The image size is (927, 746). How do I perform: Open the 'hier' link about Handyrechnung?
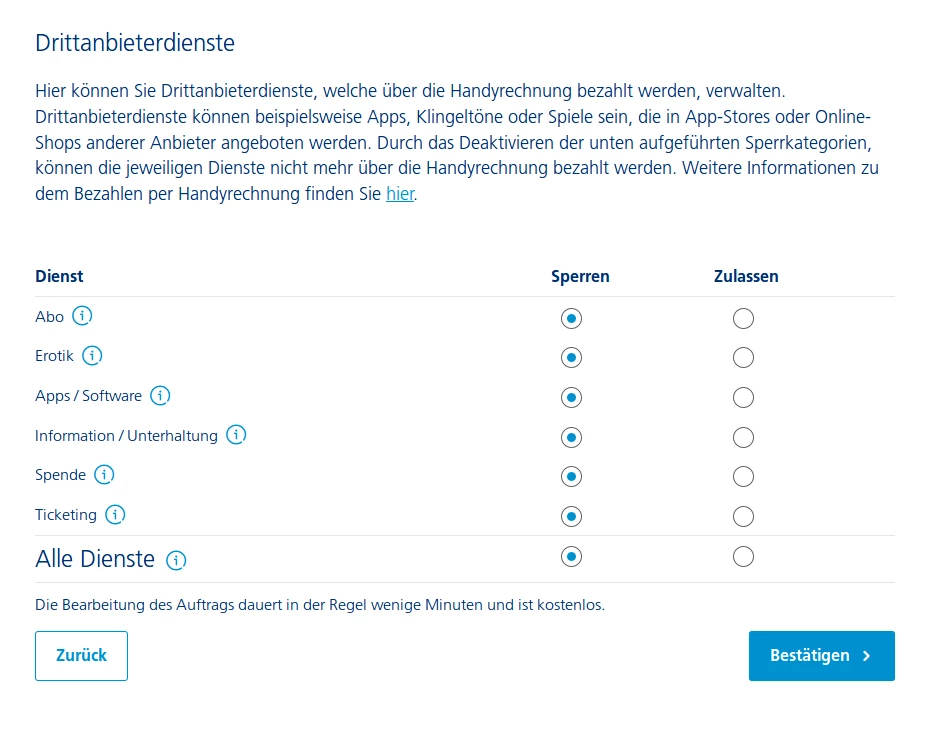[399, 194]
